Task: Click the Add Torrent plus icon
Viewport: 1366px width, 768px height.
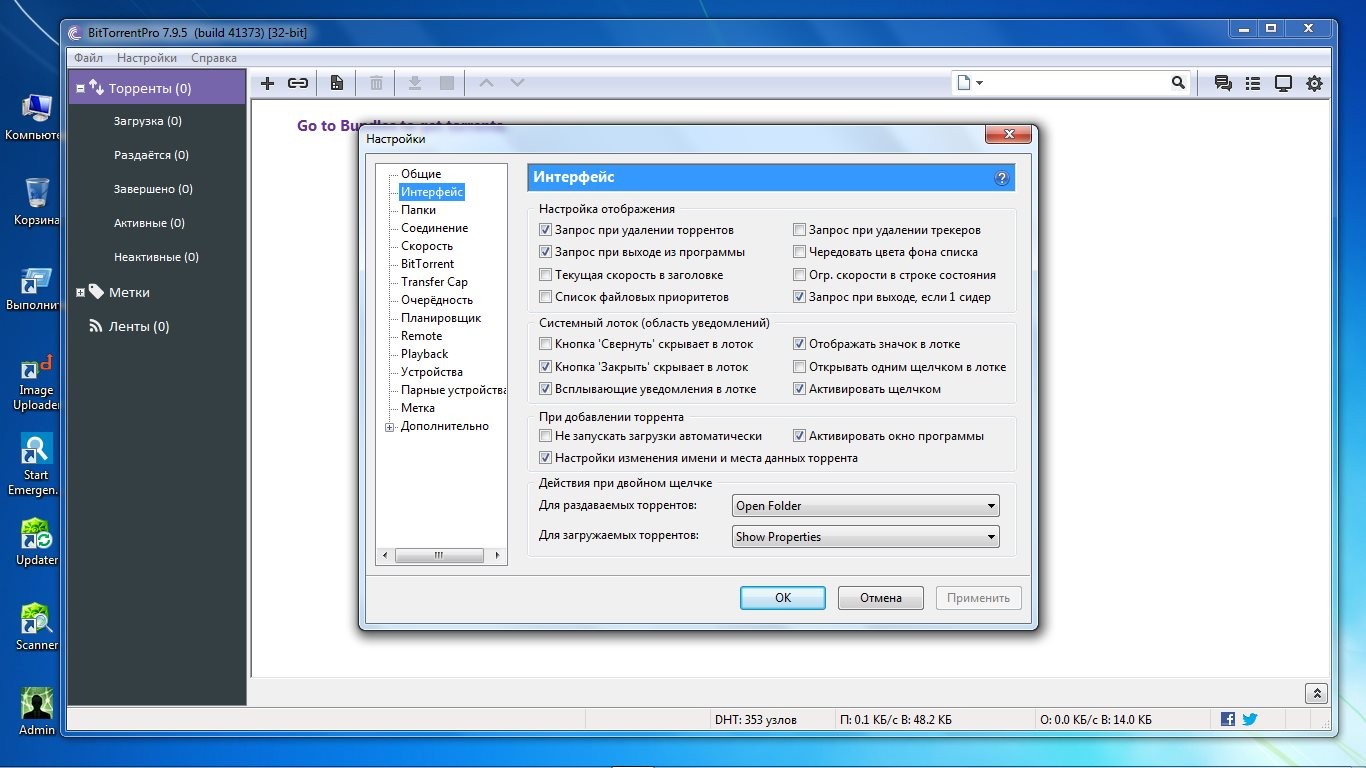Action: point(267,83)
